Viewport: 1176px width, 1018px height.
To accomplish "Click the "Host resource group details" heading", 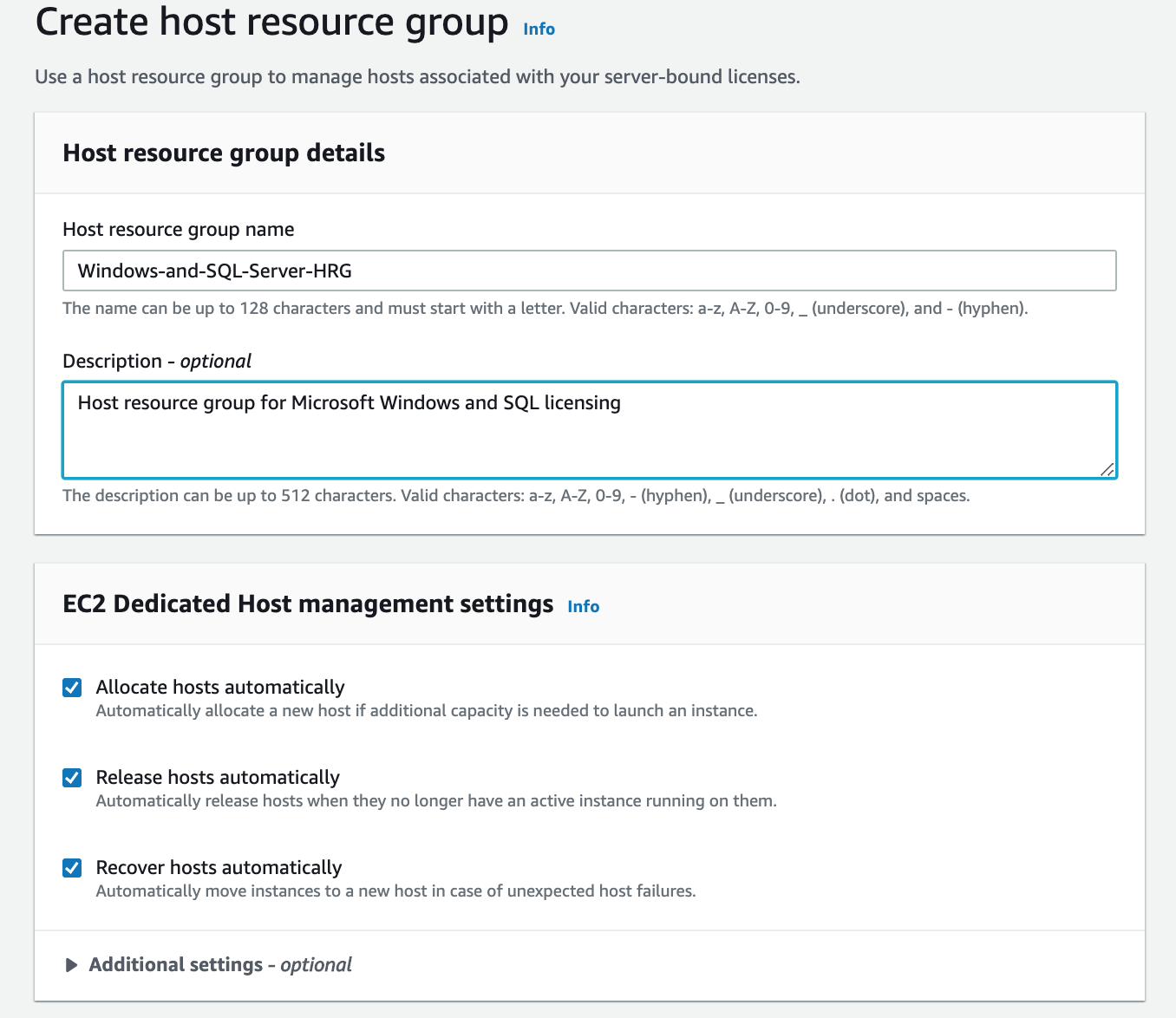I will 224,153.
